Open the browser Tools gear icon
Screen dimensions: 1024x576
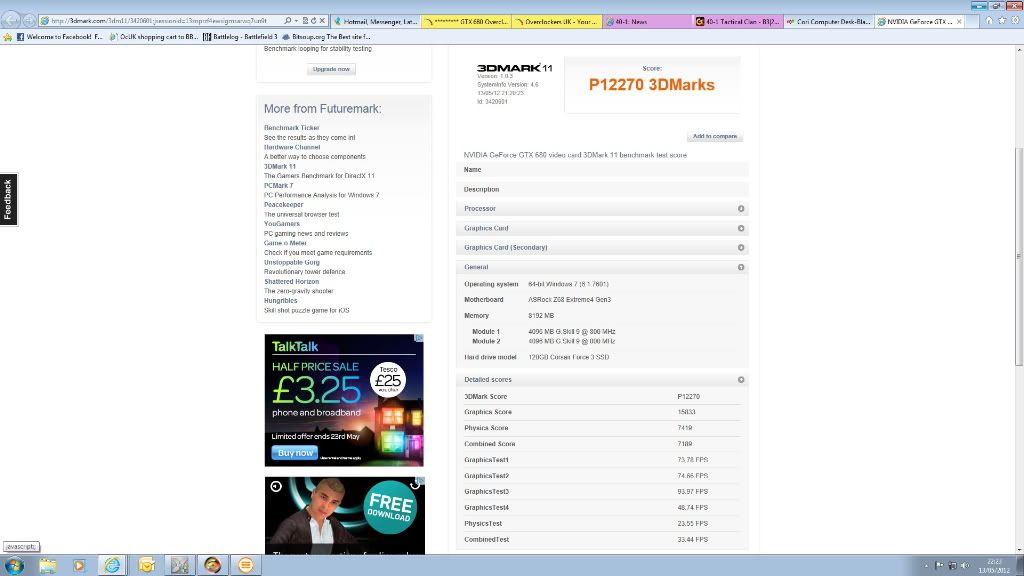1015,21
